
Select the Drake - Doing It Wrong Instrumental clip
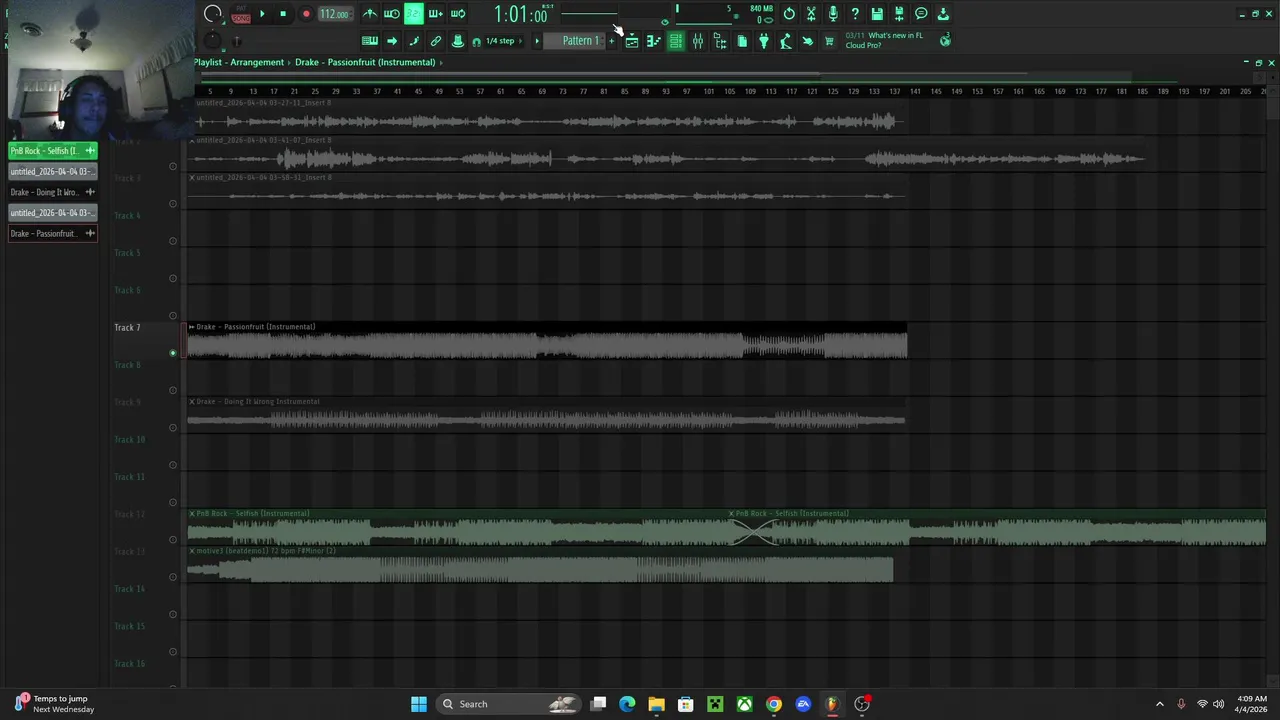tap(546, 415)
